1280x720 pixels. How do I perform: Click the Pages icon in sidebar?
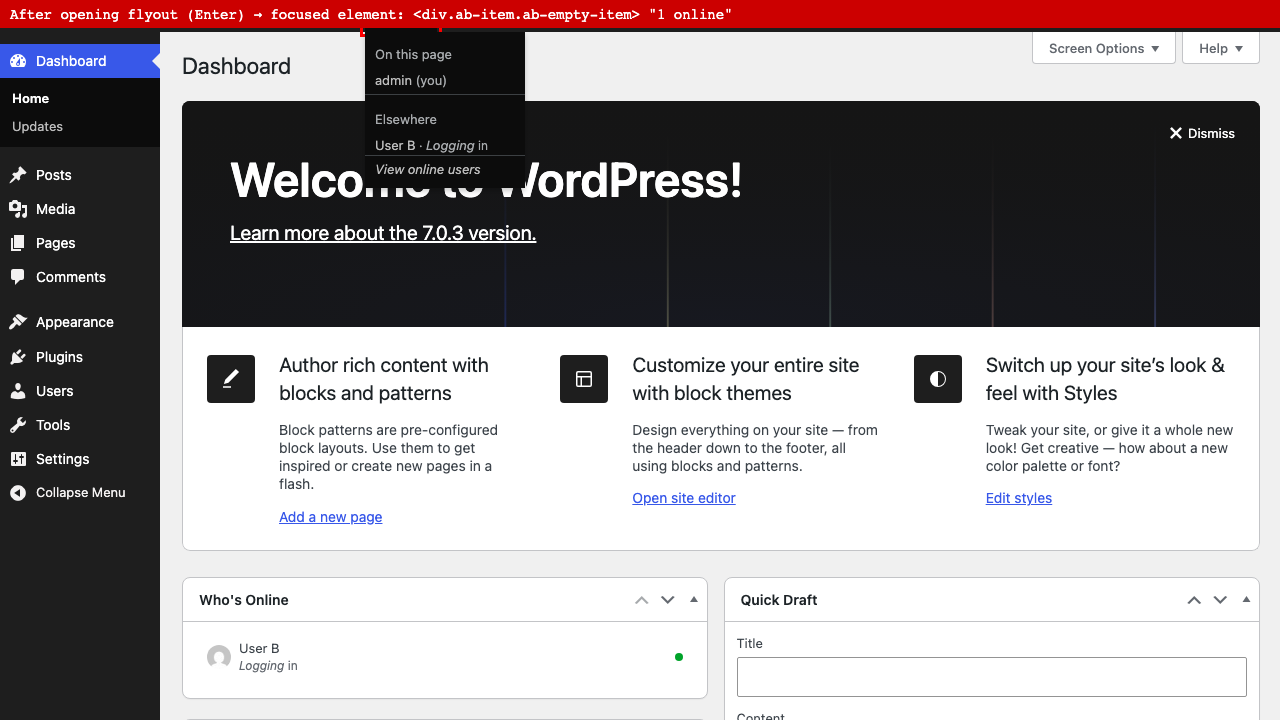point(18,243)
